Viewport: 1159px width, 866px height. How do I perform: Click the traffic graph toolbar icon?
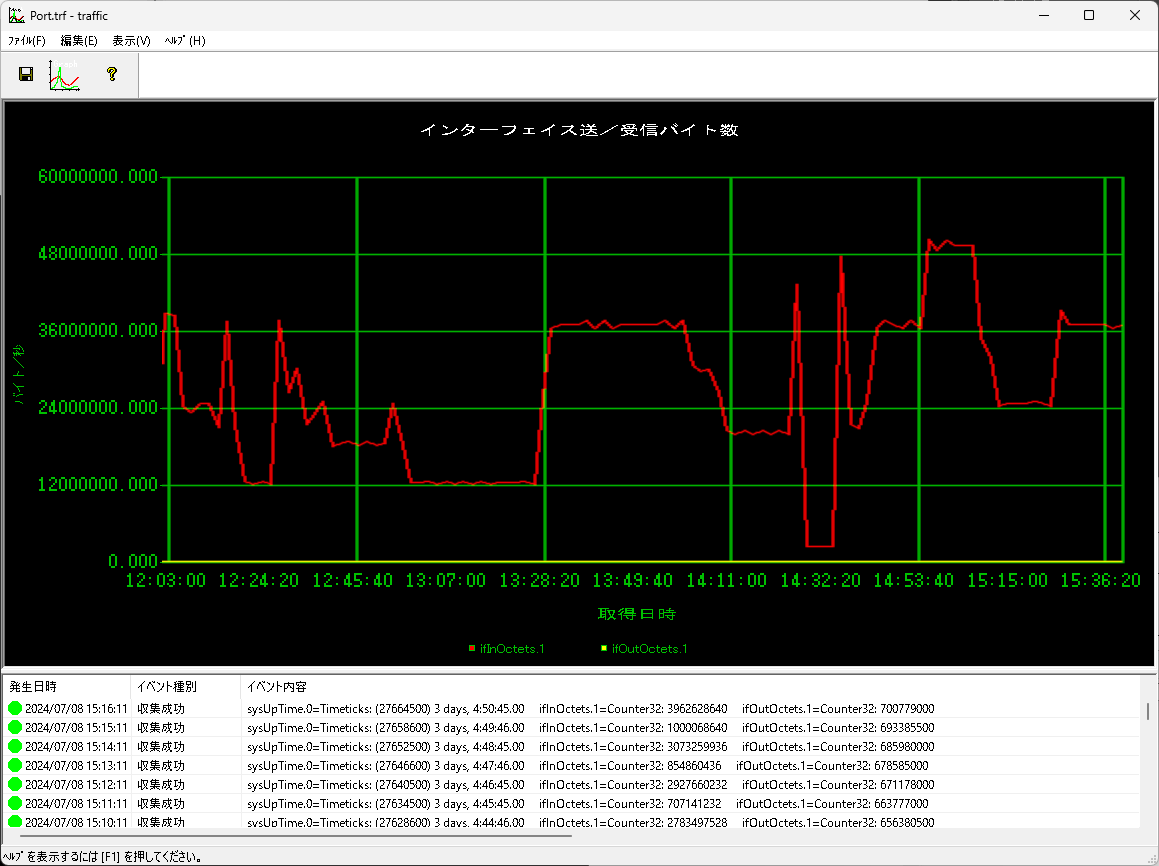64,75
